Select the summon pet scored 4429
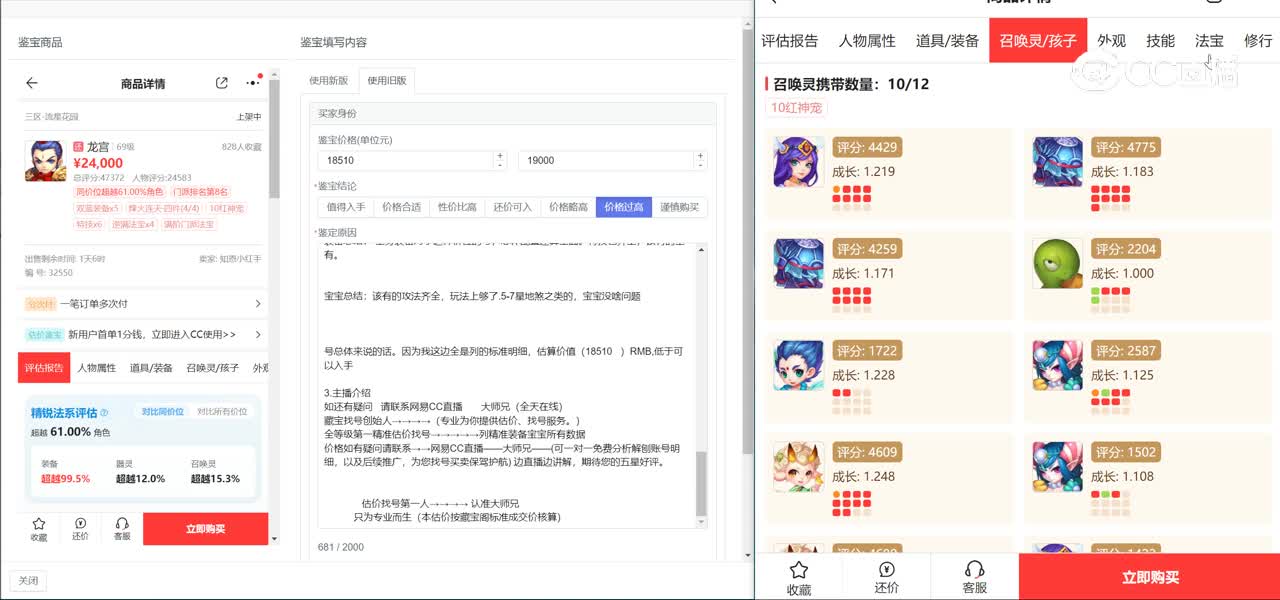Viewport: 1280px width, 600px height. (x=799, y=162)
